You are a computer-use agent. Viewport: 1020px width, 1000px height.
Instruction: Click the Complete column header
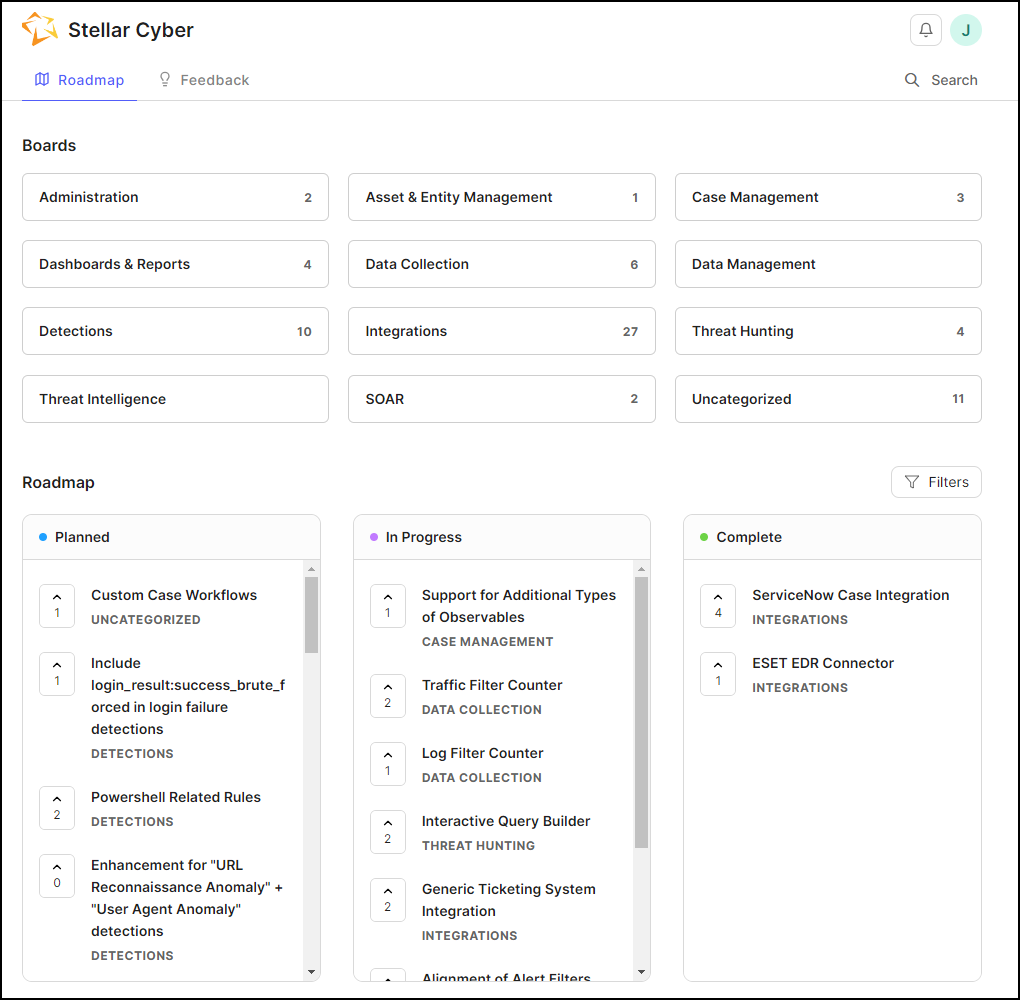coord(832,537)
